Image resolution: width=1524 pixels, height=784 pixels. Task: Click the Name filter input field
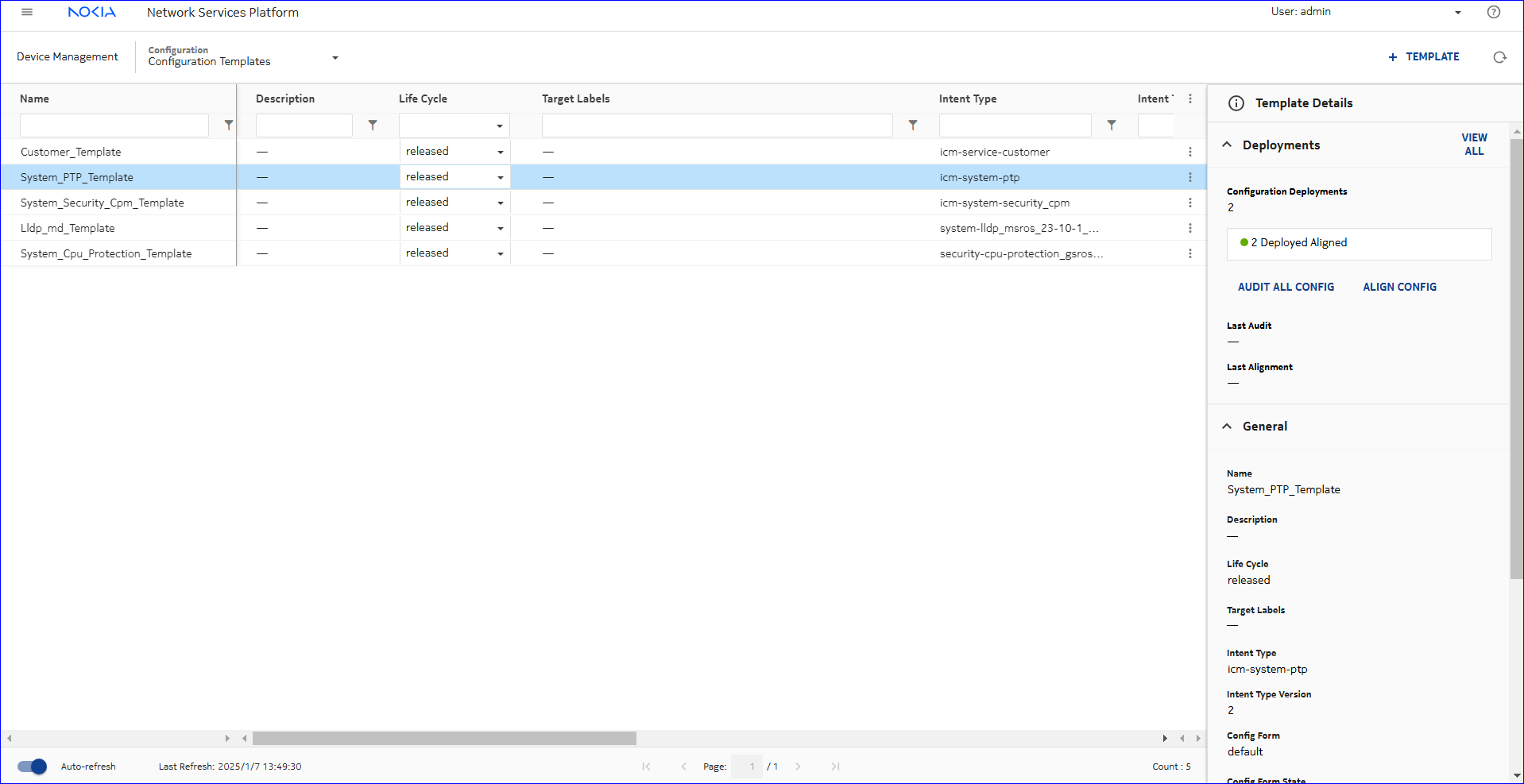coord(114,126)
